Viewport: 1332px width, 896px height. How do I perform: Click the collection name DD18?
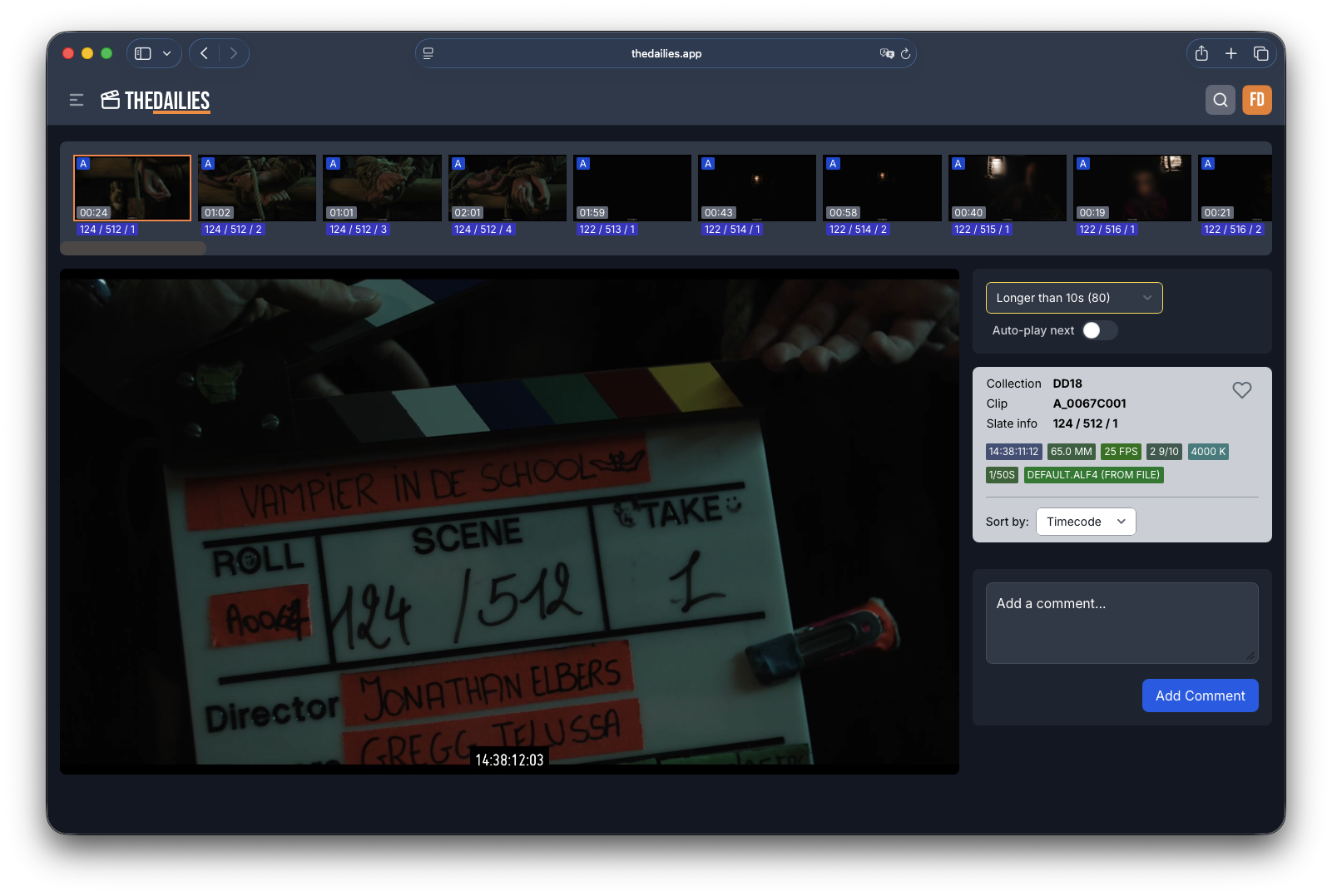[1067, 384]
